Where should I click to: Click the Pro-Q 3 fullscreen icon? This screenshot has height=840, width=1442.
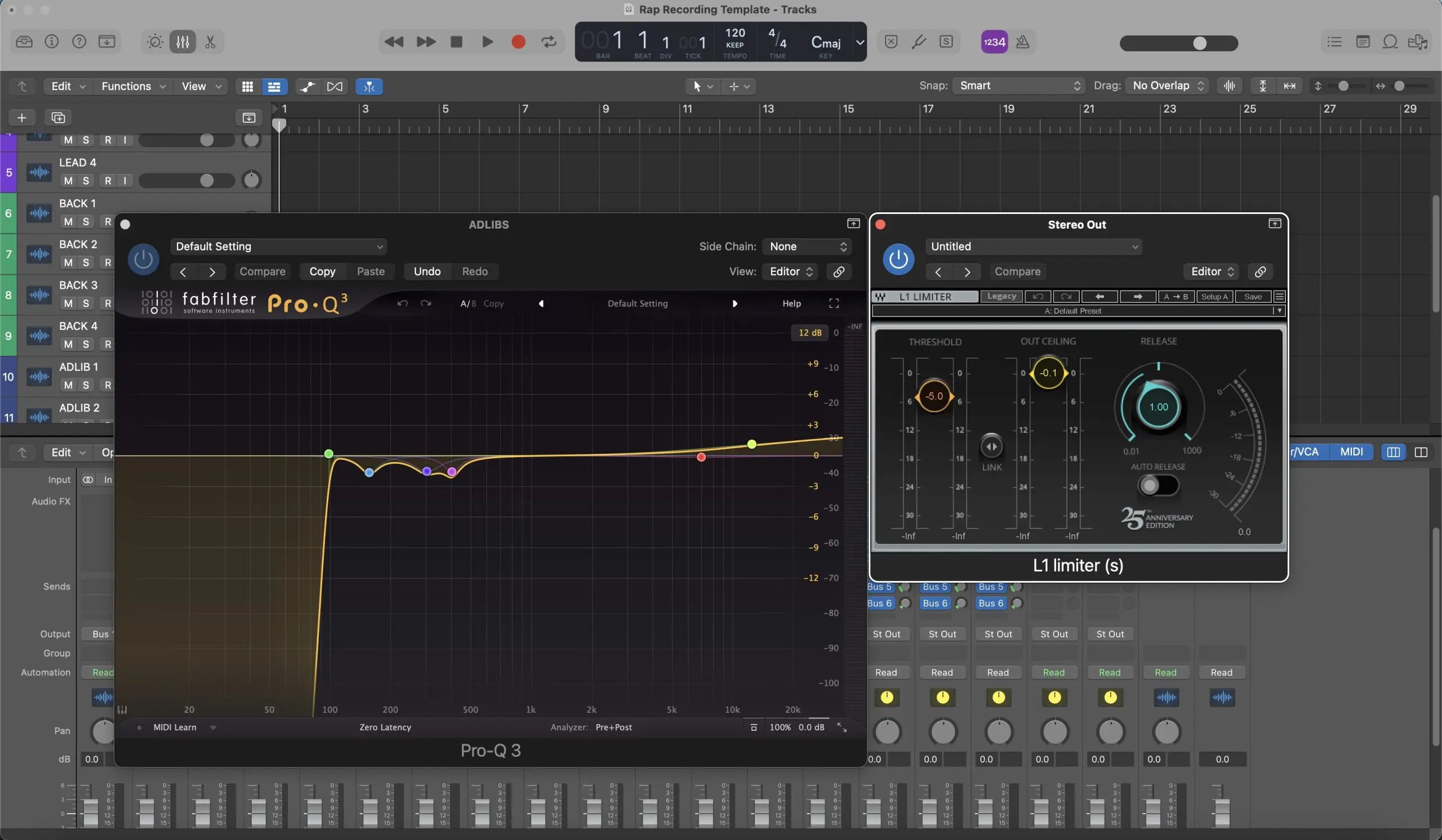pyautogui.click(x=834, y=303)
